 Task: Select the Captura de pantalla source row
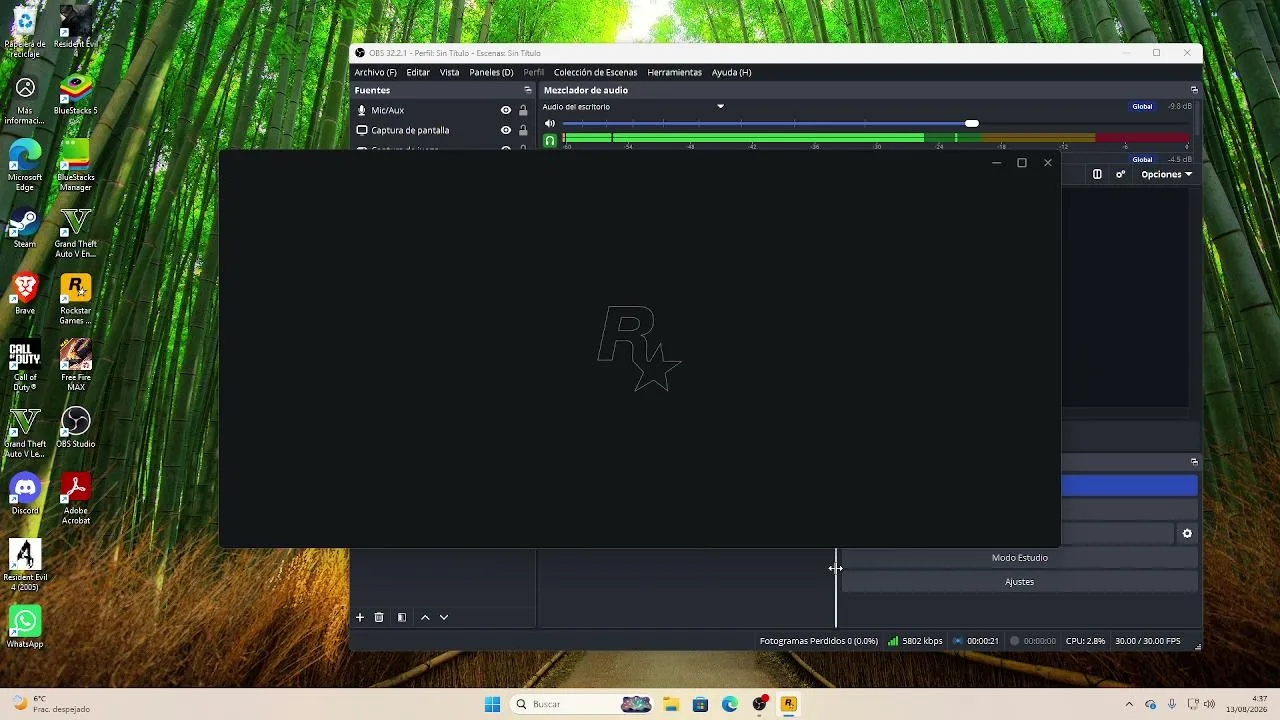click(x=442, y=130)
